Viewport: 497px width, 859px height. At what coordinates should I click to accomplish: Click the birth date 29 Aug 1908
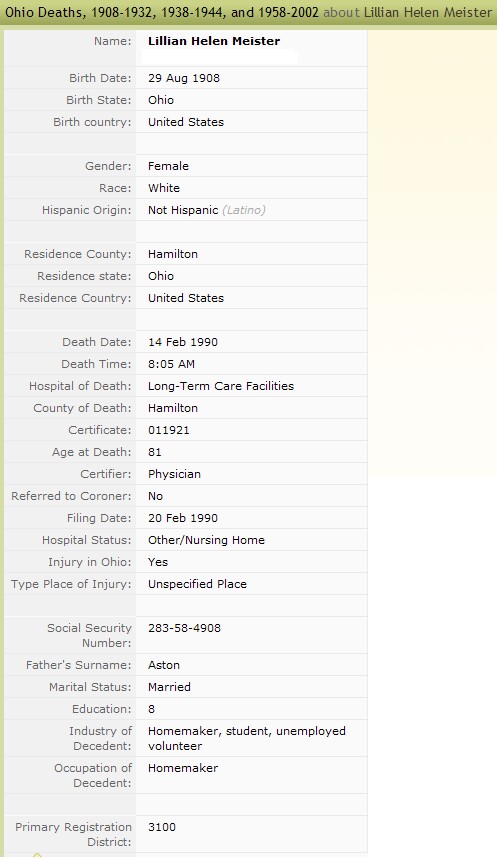[x=184, y=78]
